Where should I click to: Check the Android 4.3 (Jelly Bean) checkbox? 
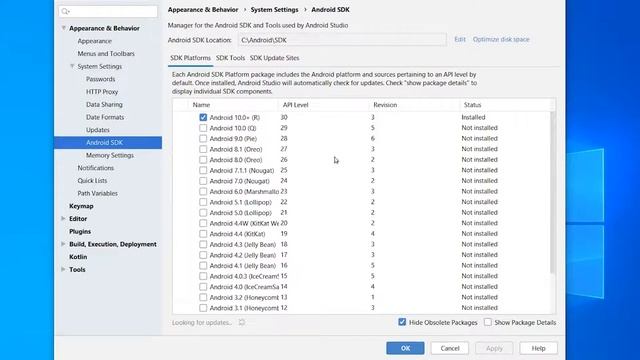tap(203, 244)
